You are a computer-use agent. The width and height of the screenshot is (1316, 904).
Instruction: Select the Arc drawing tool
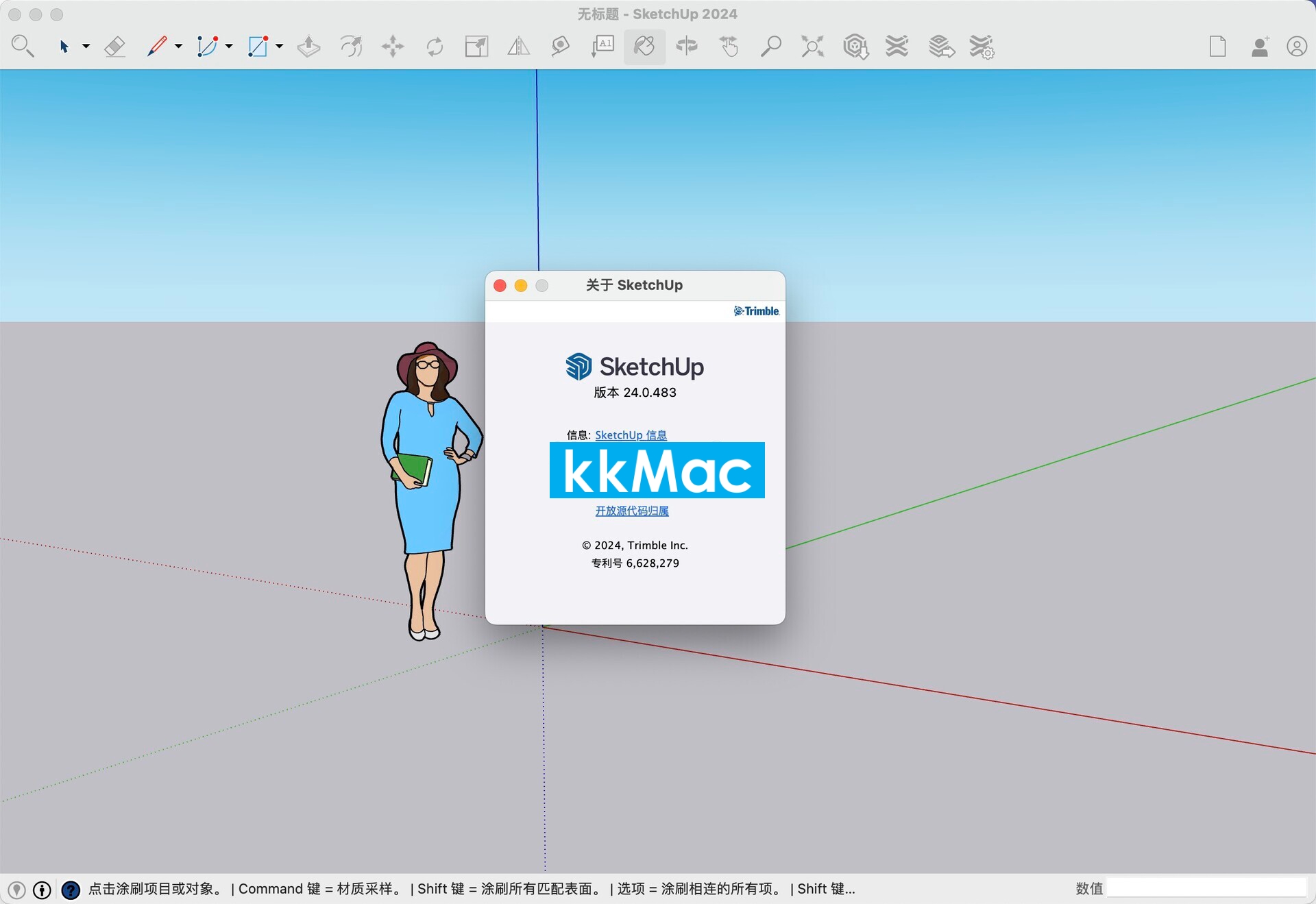coord(207,47)
